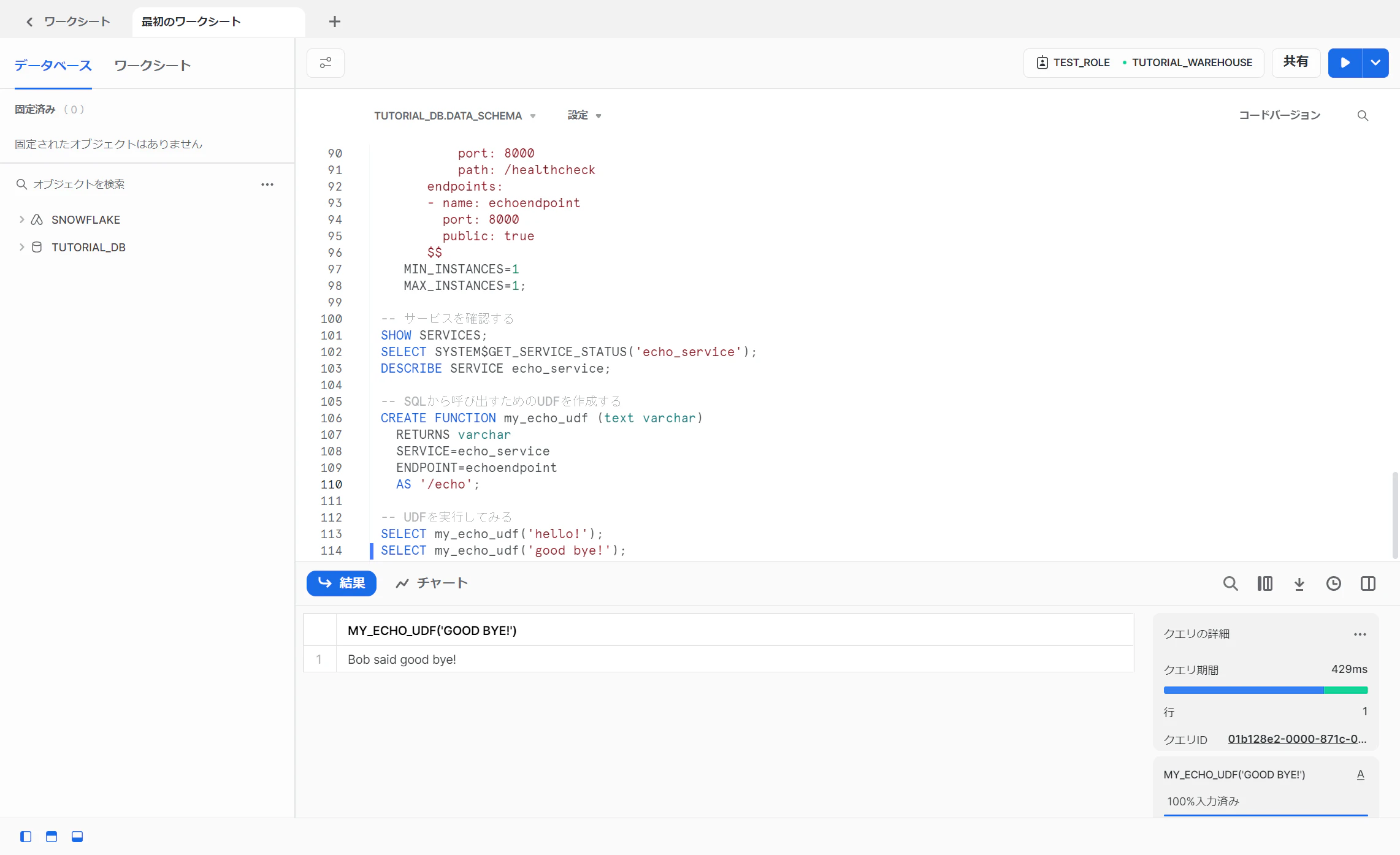Screen dimensions: 1400x855
Task: Toggle the left sidebar panel layout icon
Action: point(26,837)
